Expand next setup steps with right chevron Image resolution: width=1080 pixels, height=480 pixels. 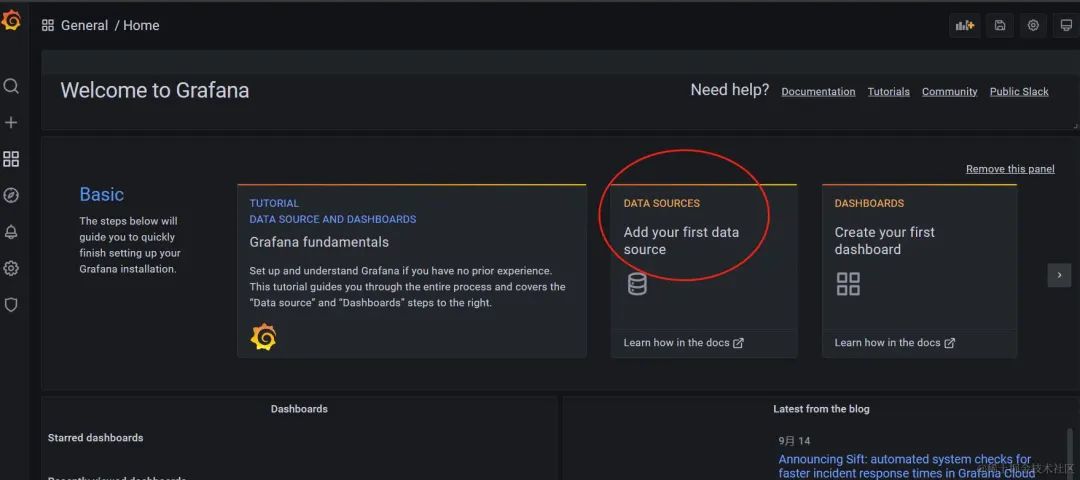click(x=1059, y=275)
